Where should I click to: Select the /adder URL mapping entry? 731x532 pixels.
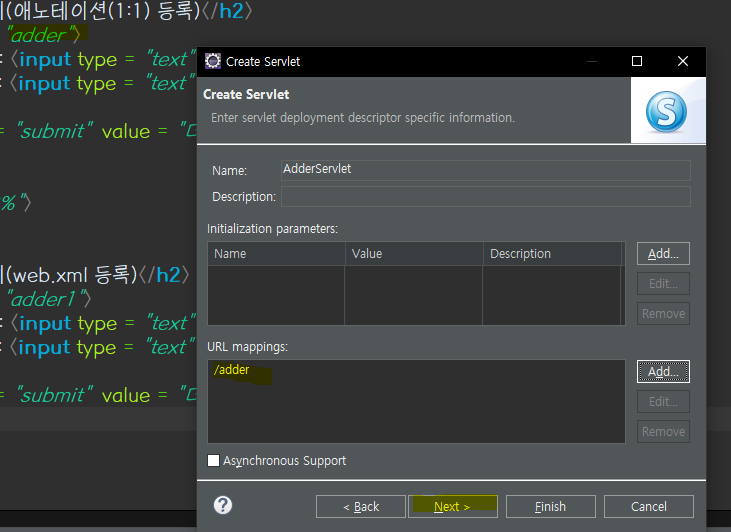pos(232,370)
